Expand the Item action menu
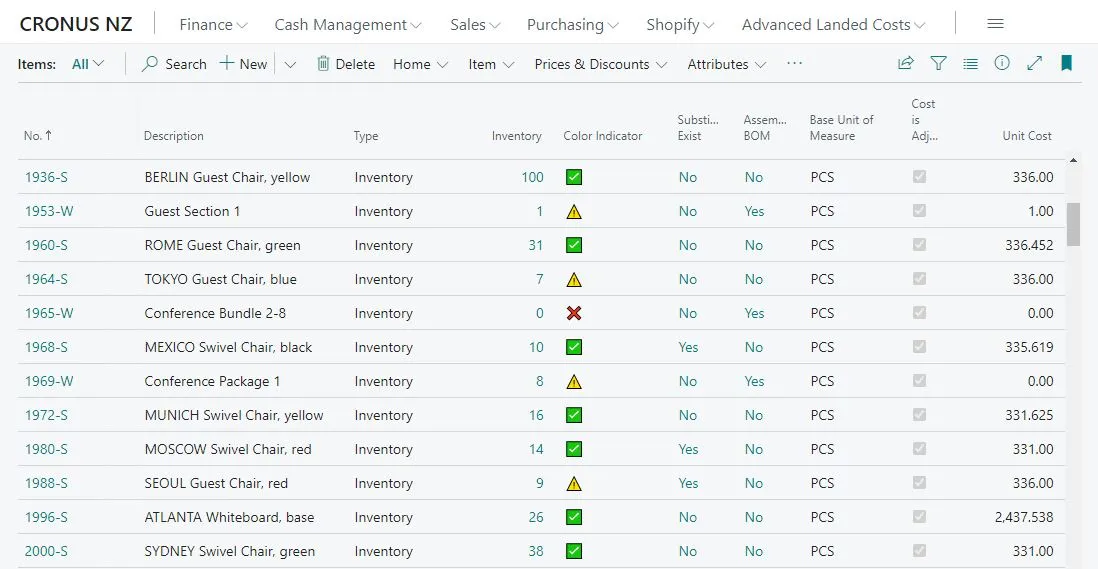The width and height of the screenshot is (1098, 569). point(491,64)
